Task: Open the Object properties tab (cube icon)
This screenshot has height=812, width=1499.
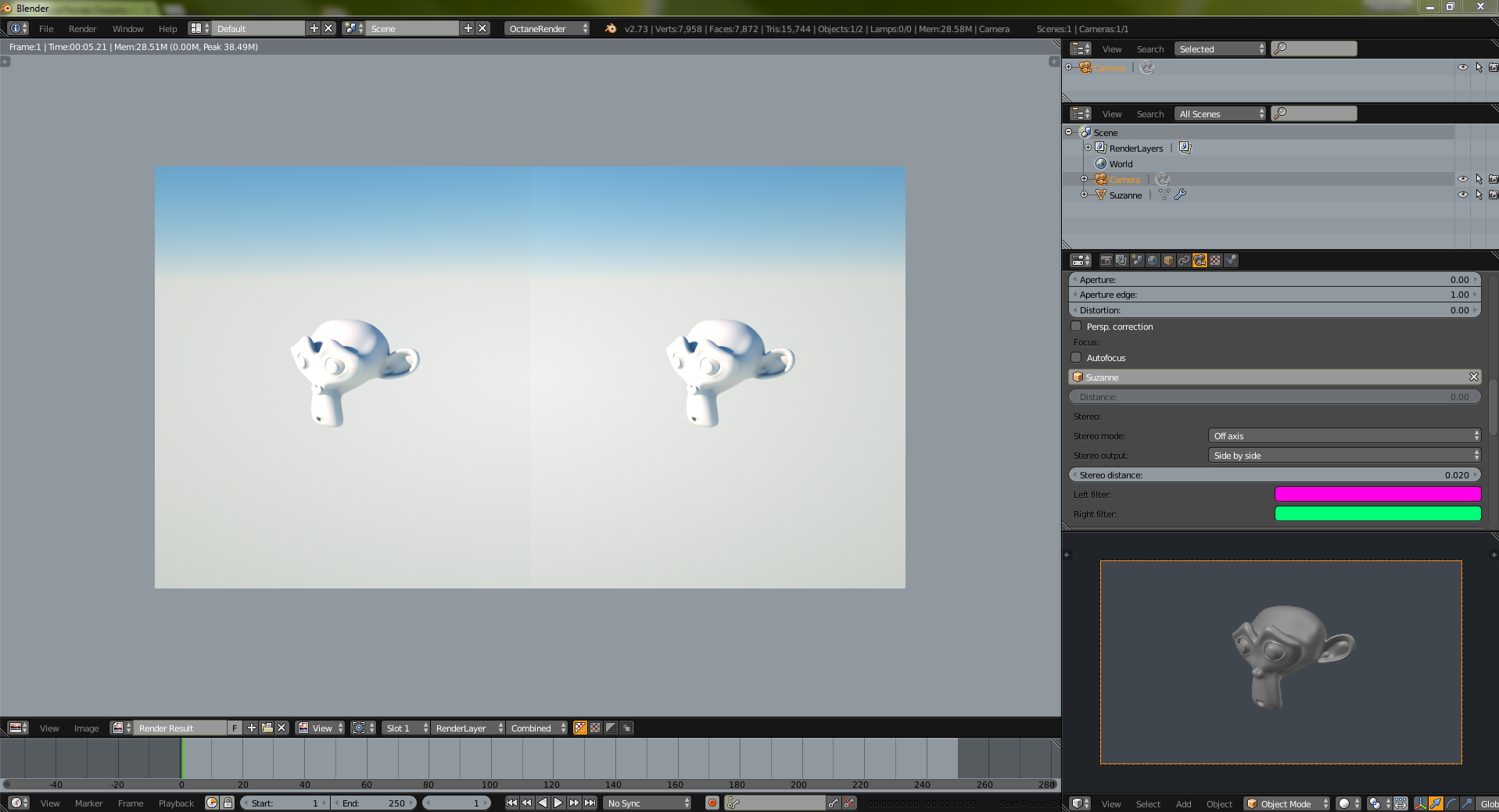Action: point(1168,260)
